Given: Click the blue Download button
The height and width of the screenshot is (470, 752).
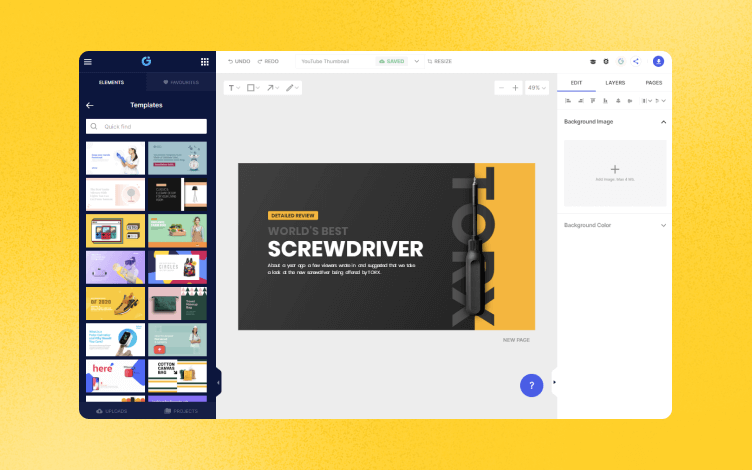Looking at the screenshot, I should [658, 61].
